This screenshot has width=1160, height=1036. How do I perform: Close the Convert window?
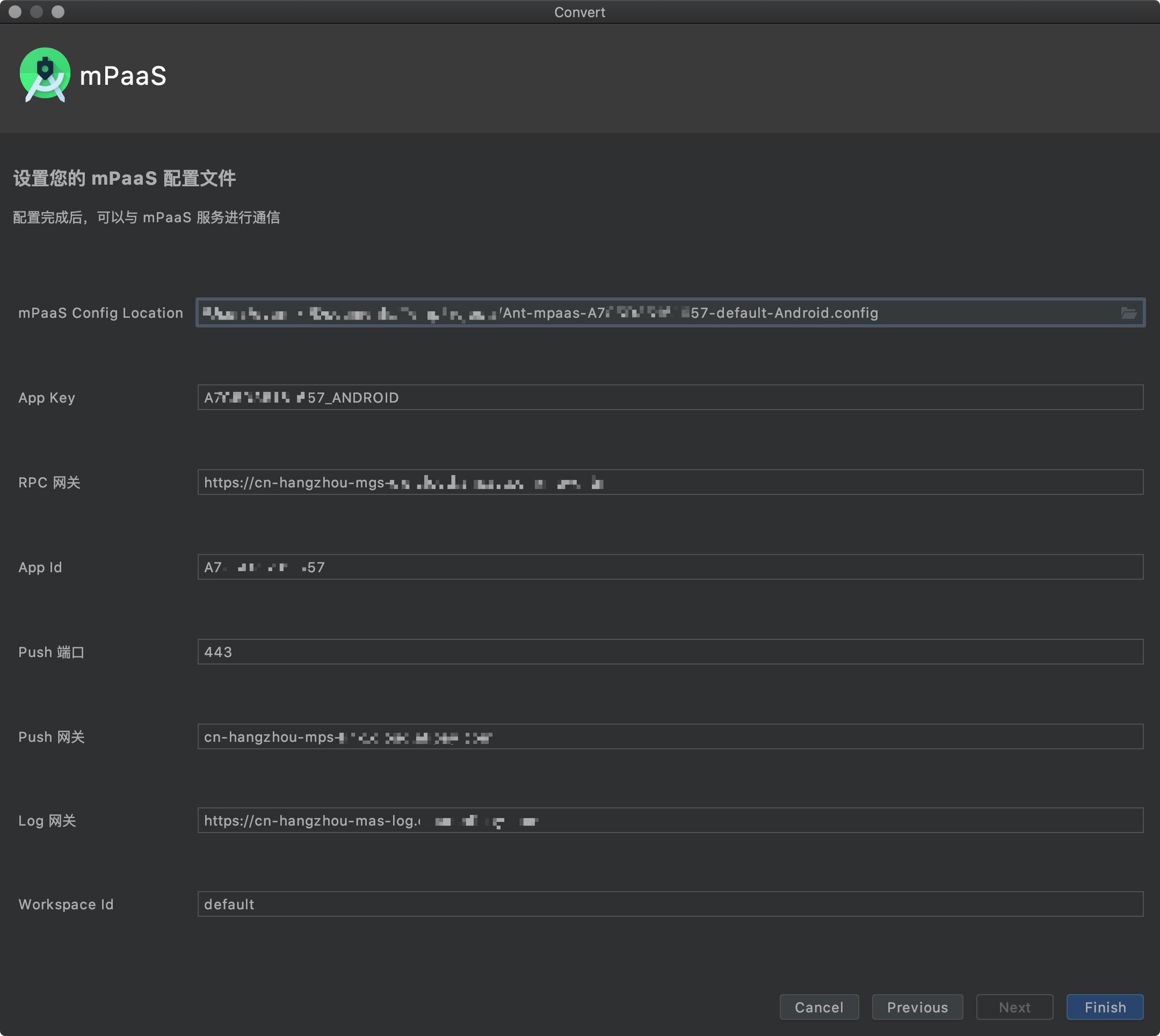coord(16,12)
